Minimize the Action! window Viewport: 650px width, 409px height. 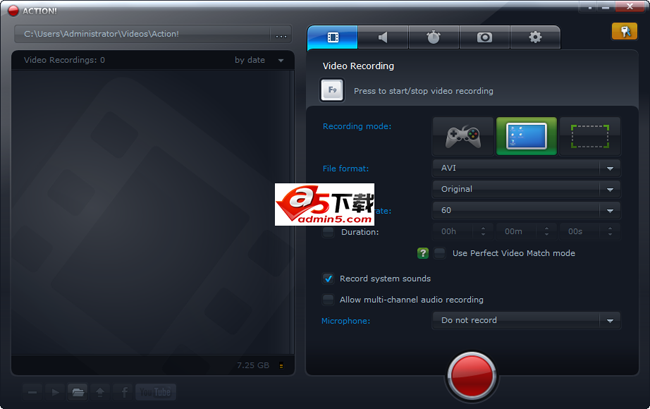tap(606, 7)
